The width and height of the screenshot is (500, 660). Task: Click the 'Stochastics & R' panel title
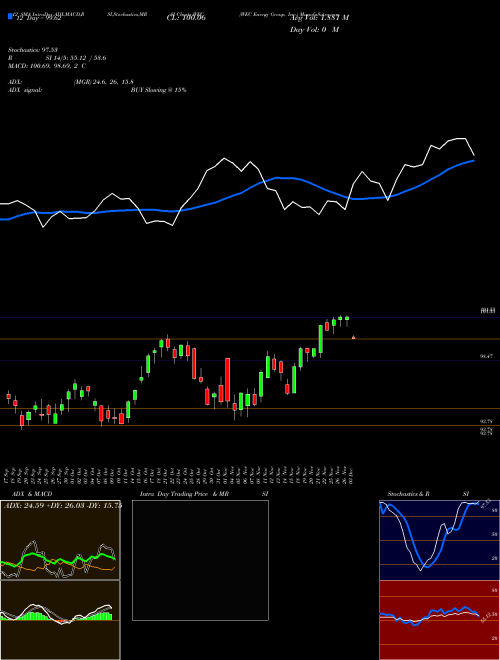(409, 494)
